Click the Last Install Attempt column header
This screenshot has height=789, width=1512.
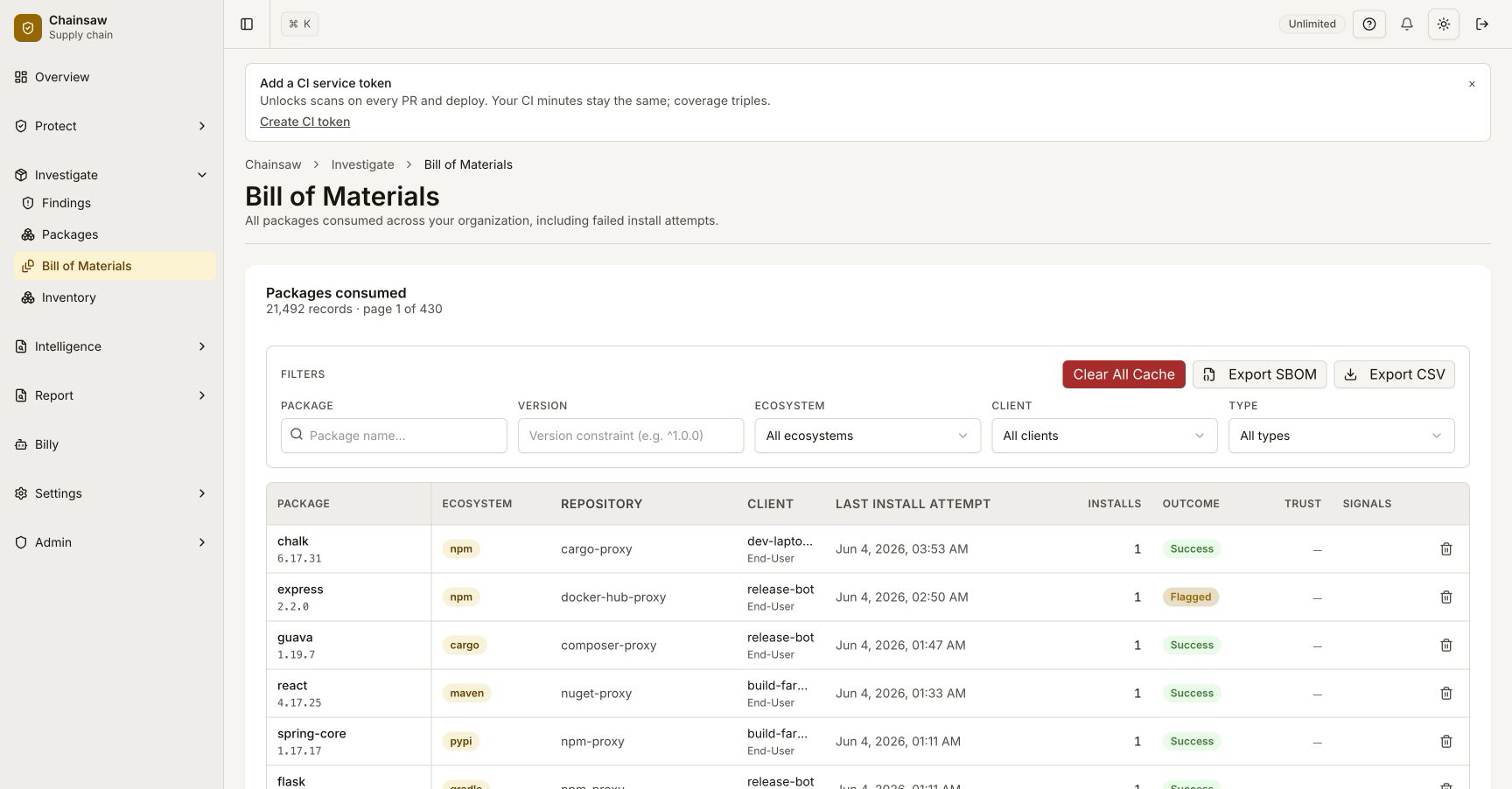tap(913, 504)
